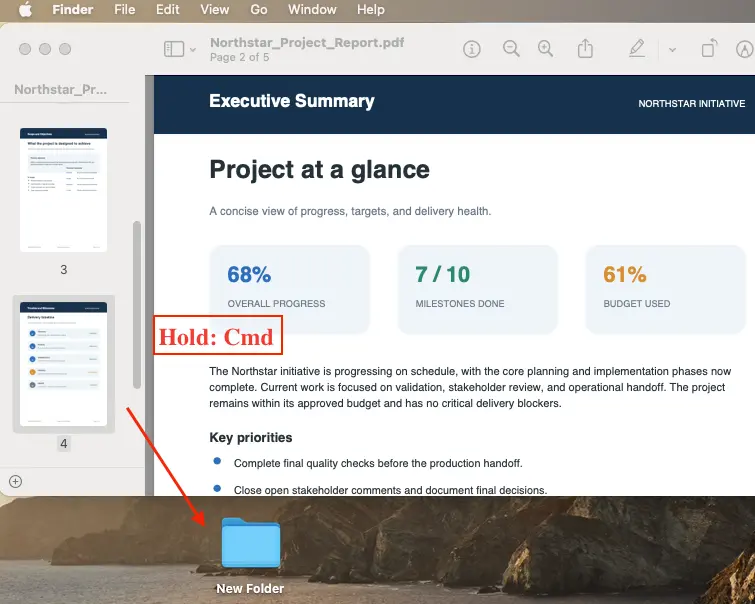Screen dimensions: 755x604
Task: Zoom in on the PDF
Action: [545, 49]
